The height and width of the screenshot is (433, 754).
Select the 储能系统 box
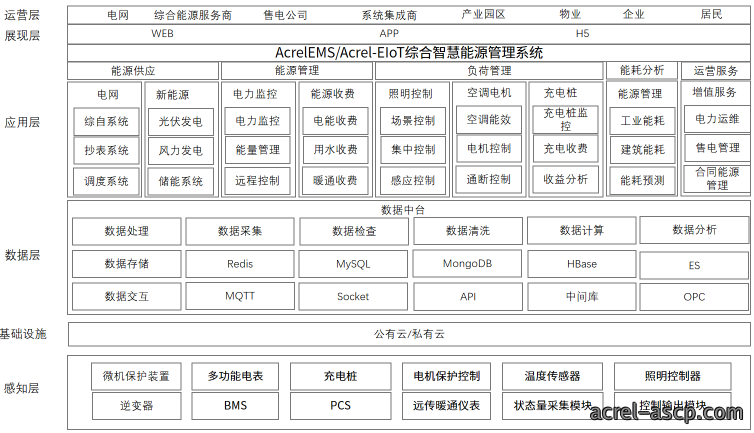(181, 181)
